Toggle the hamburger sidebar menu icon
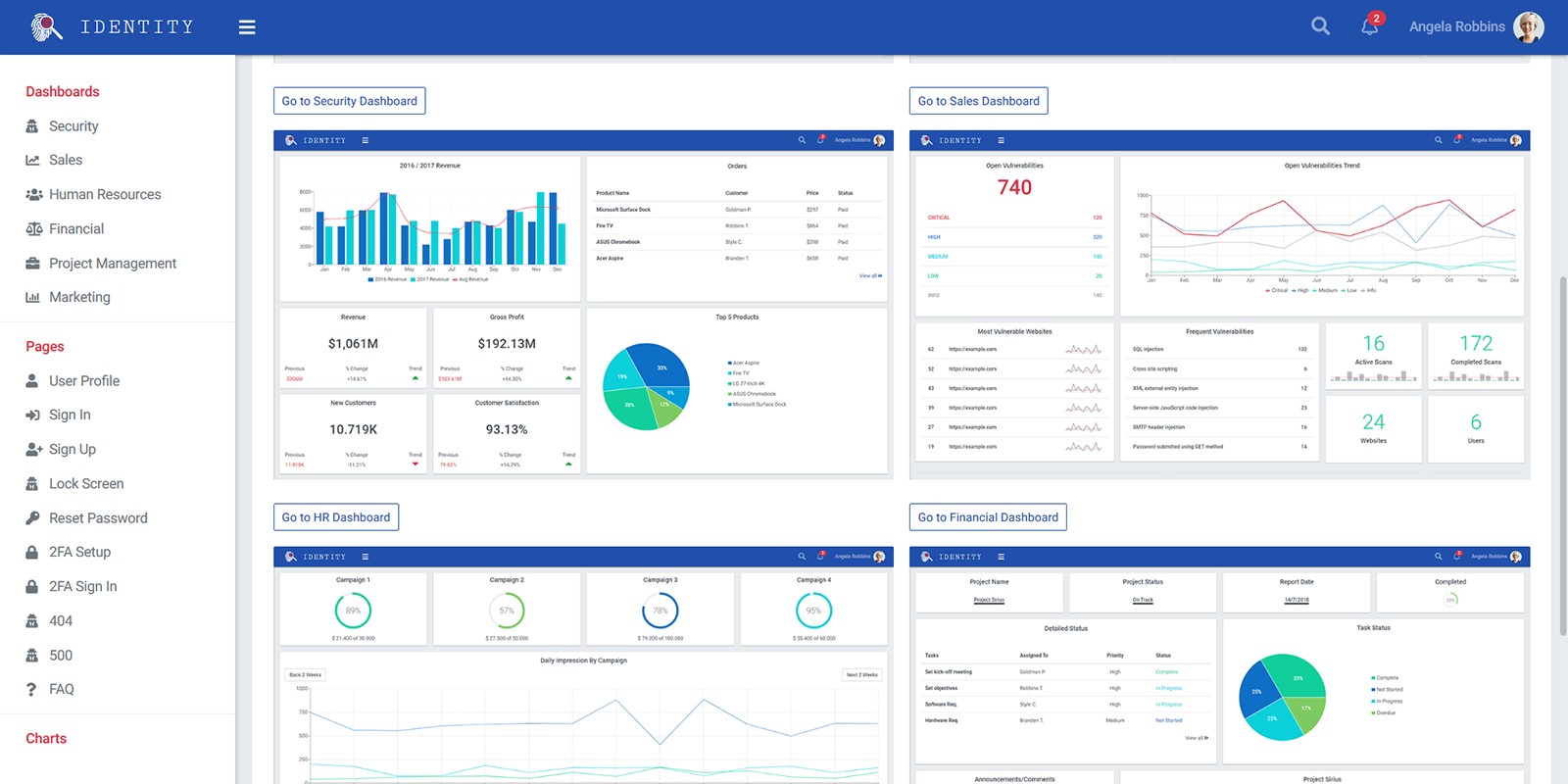This screenshot has width=1568, height=784. pos(247,27)
